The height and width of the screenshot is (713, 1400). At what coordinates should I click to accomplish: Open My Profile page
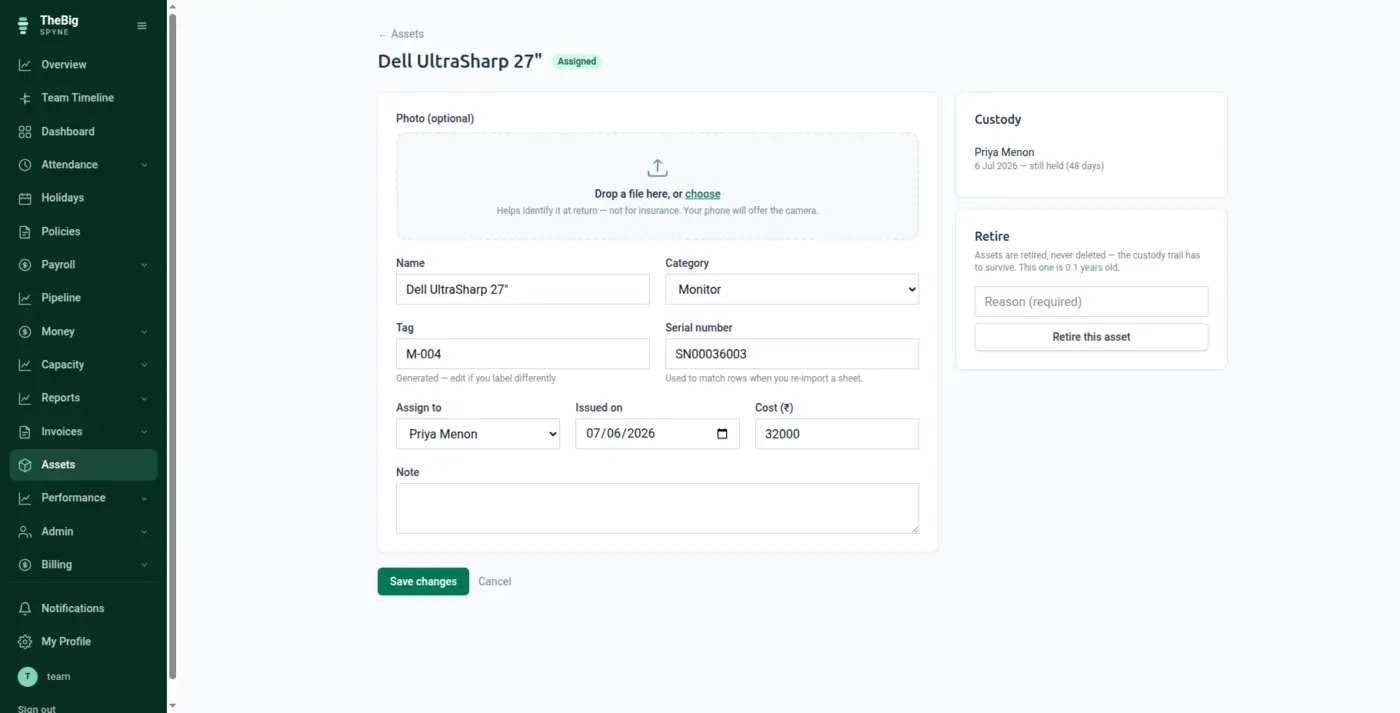click(x=84, y=642)
